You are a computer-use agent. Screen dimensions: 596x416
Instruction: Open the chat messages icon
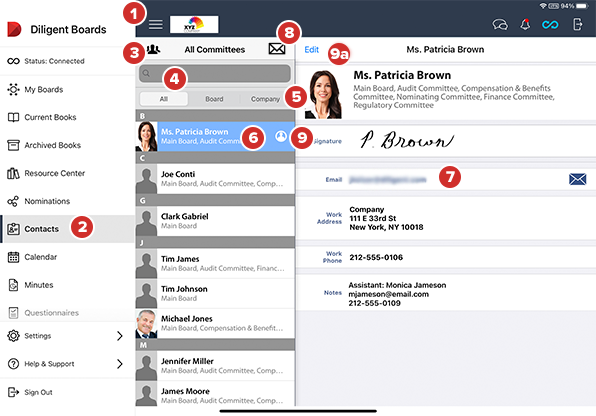(500, 25)
